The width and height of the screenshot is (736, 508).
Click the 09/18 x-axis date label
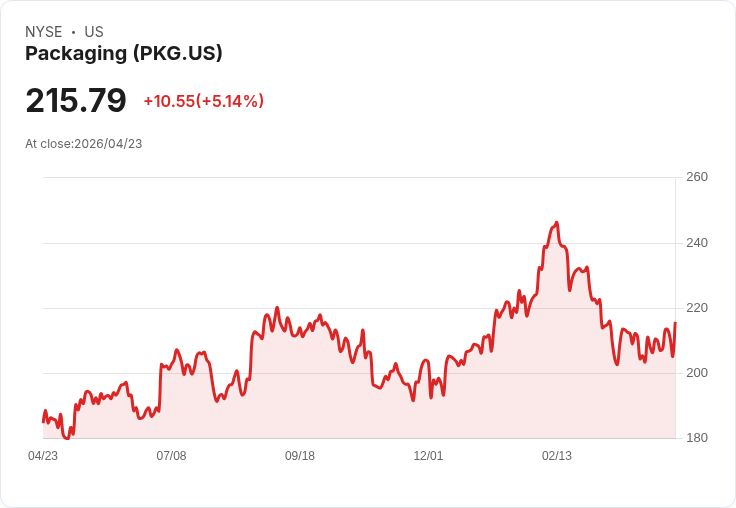300,456
